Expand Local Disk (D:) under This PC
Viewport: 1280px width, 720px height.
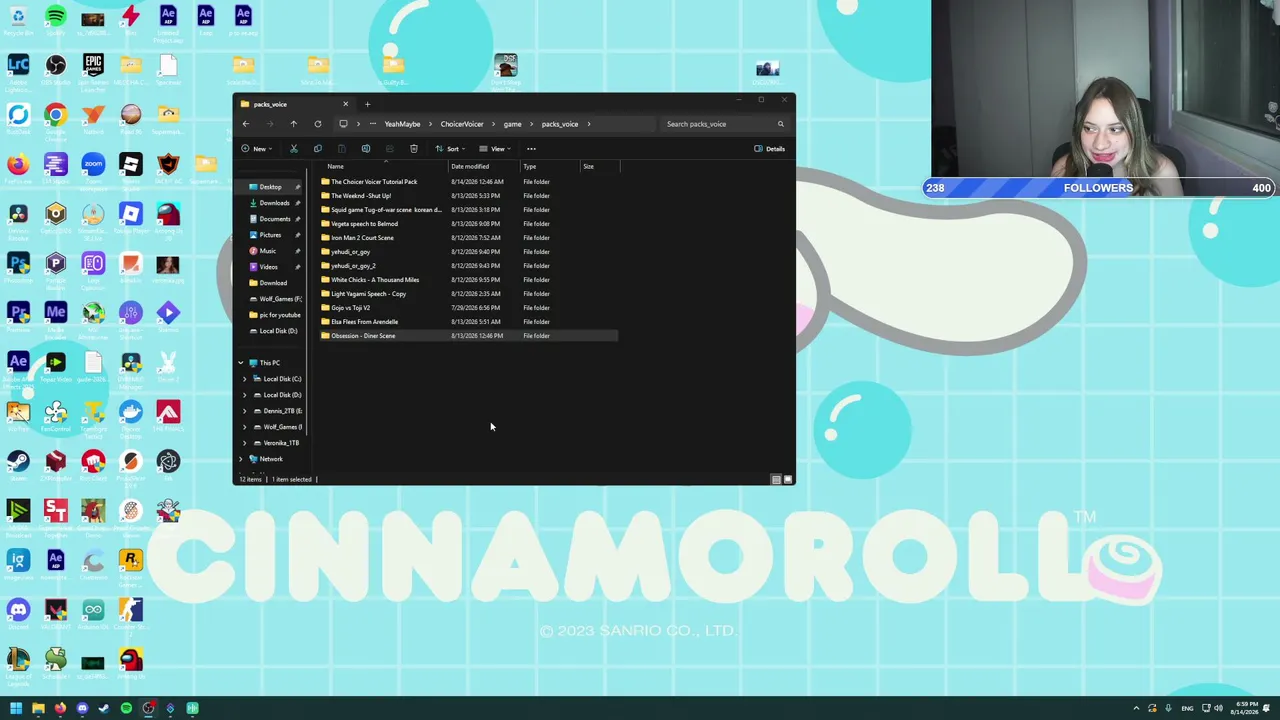245,395
